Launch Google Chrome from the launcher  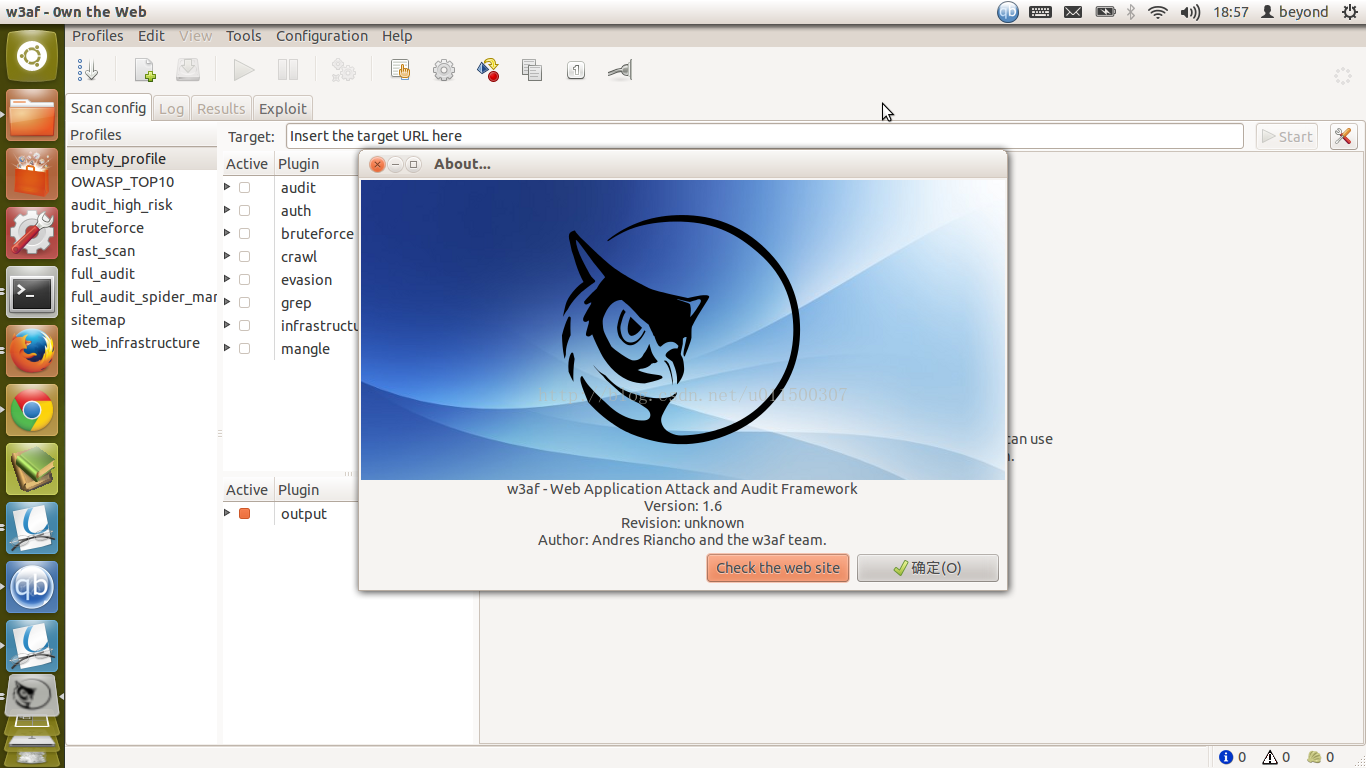pyautogui.click(x=32, y=411)
